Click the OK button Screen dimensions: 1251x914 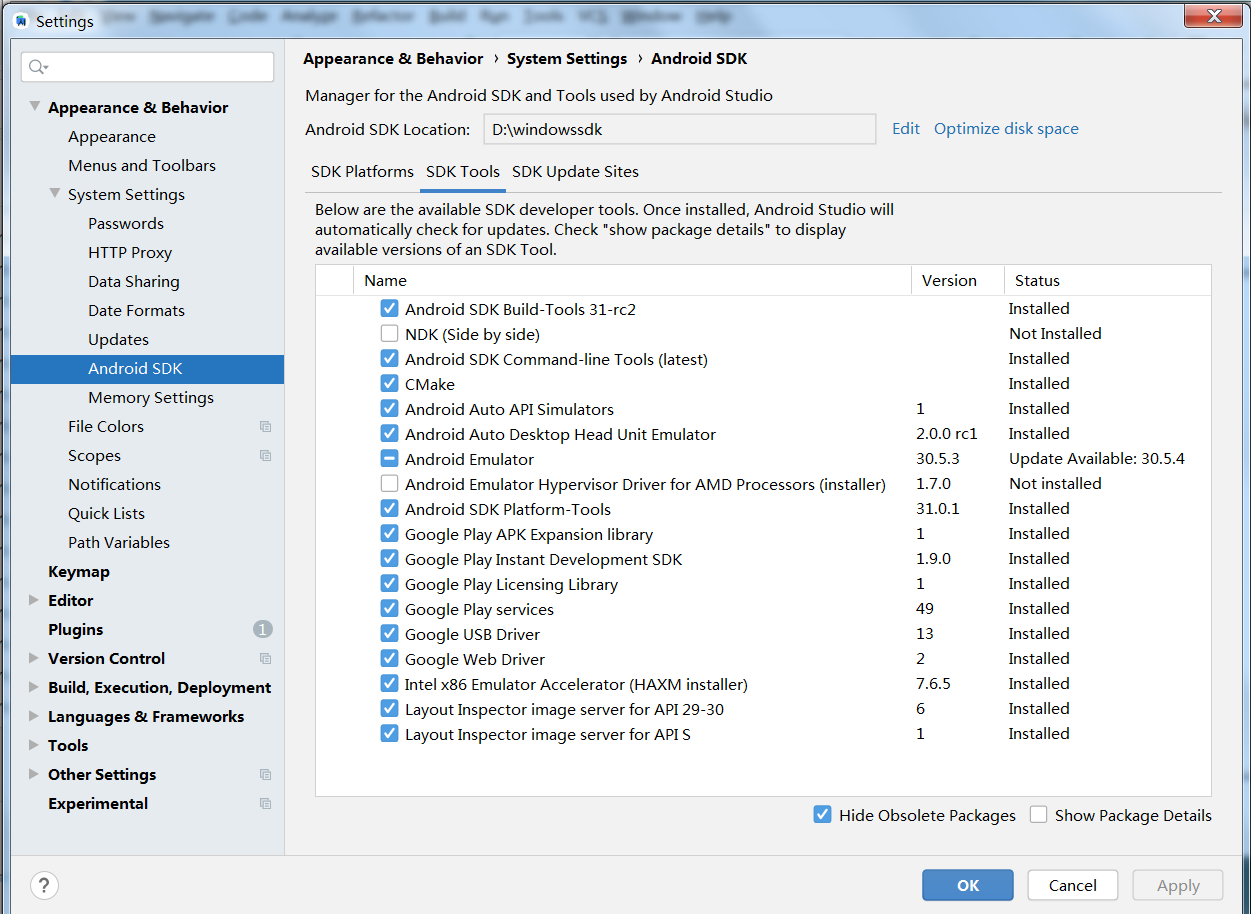tap(968, 885)
